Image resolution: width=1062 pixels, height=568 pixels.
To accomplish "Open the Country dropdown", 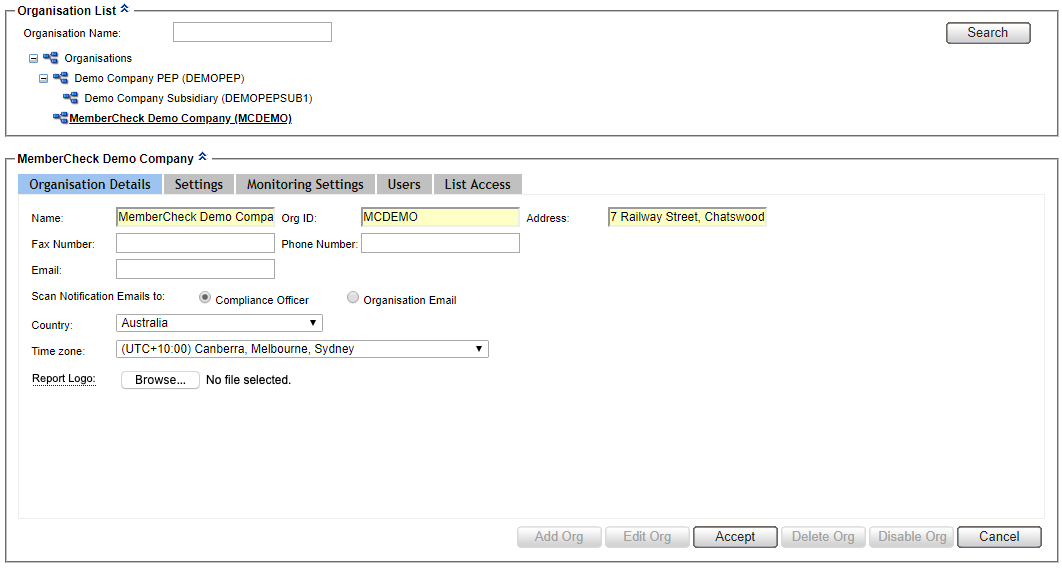I will (219, 323).
